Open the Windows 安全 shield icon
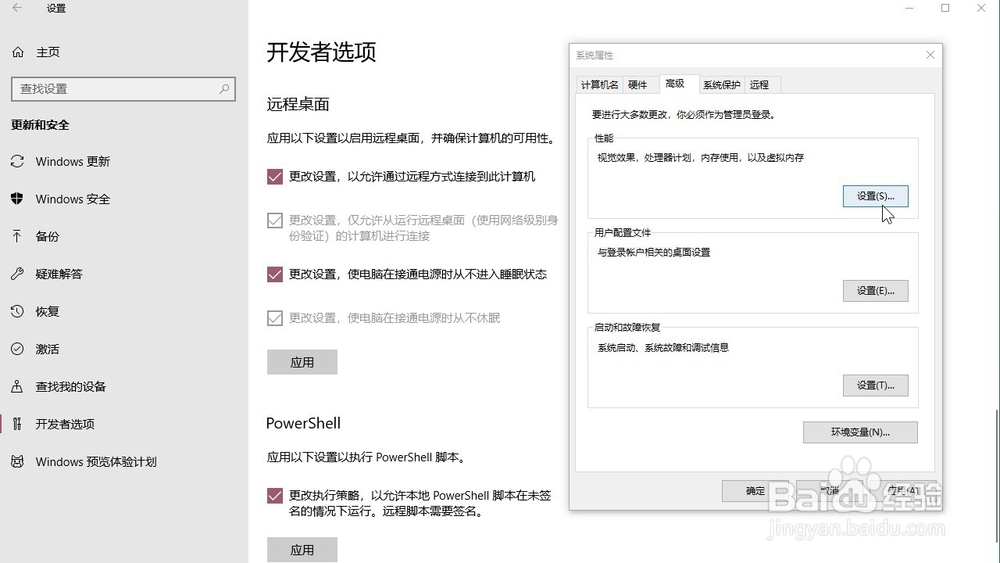 pos(17,199)
